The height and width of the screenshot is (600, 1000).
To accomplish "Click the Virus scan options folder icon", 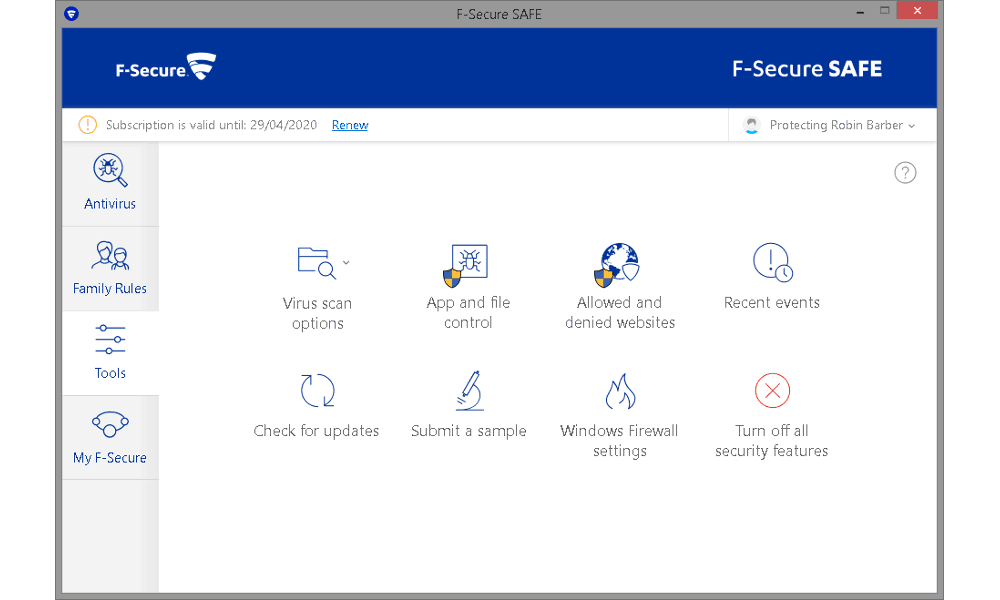I will click(x=316, y=262).
